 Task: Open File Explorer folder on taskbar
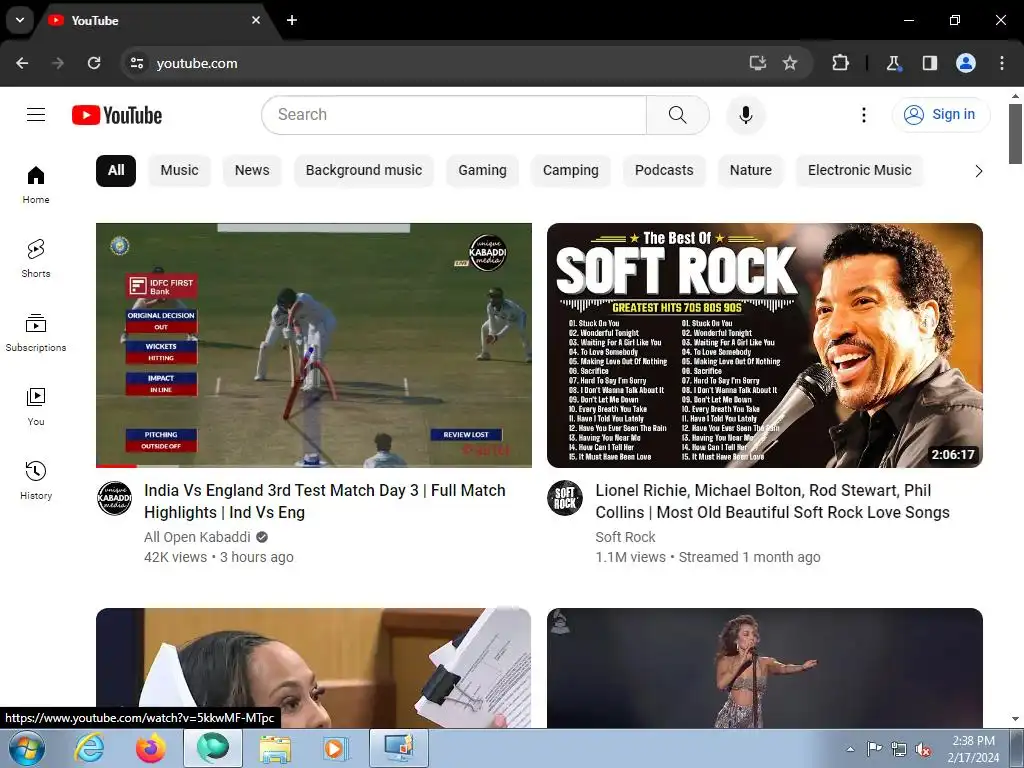point(275,748)
